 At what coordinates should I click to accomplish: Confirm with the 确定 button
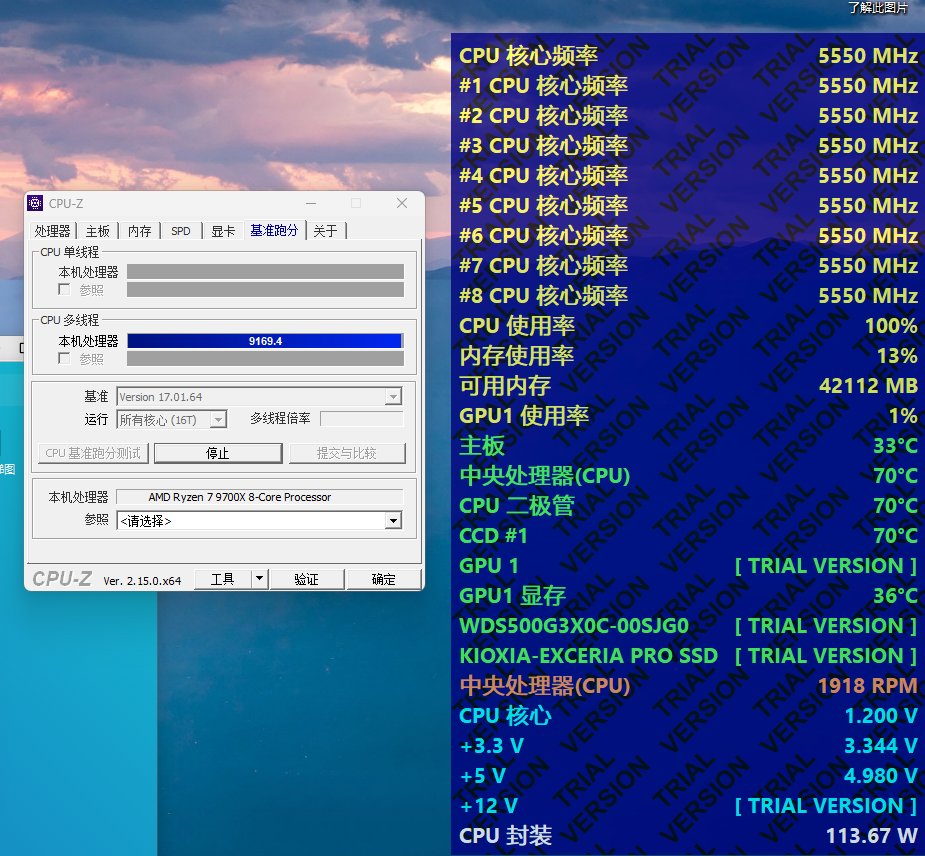[383, 579]
